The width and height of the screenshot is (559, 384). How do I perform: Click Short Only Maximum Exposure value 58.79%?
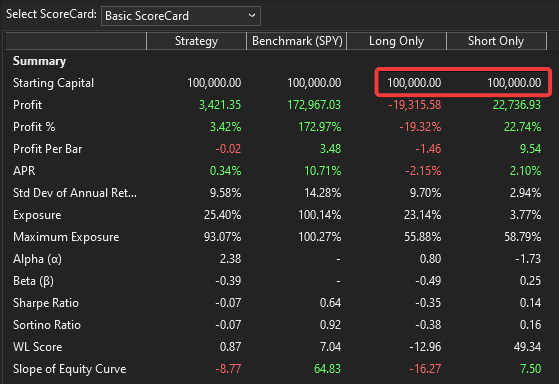pos(523,237)
